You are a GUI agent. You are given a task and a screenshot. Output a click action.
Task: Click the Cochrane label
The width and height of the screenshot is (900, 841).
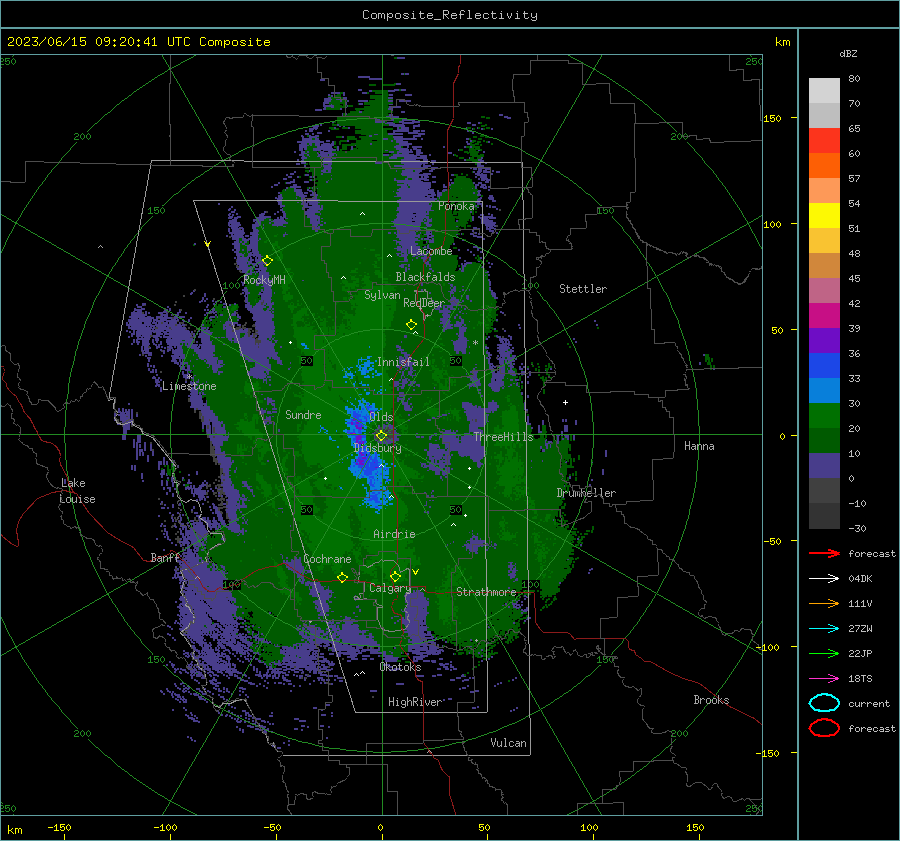point(327,559)
